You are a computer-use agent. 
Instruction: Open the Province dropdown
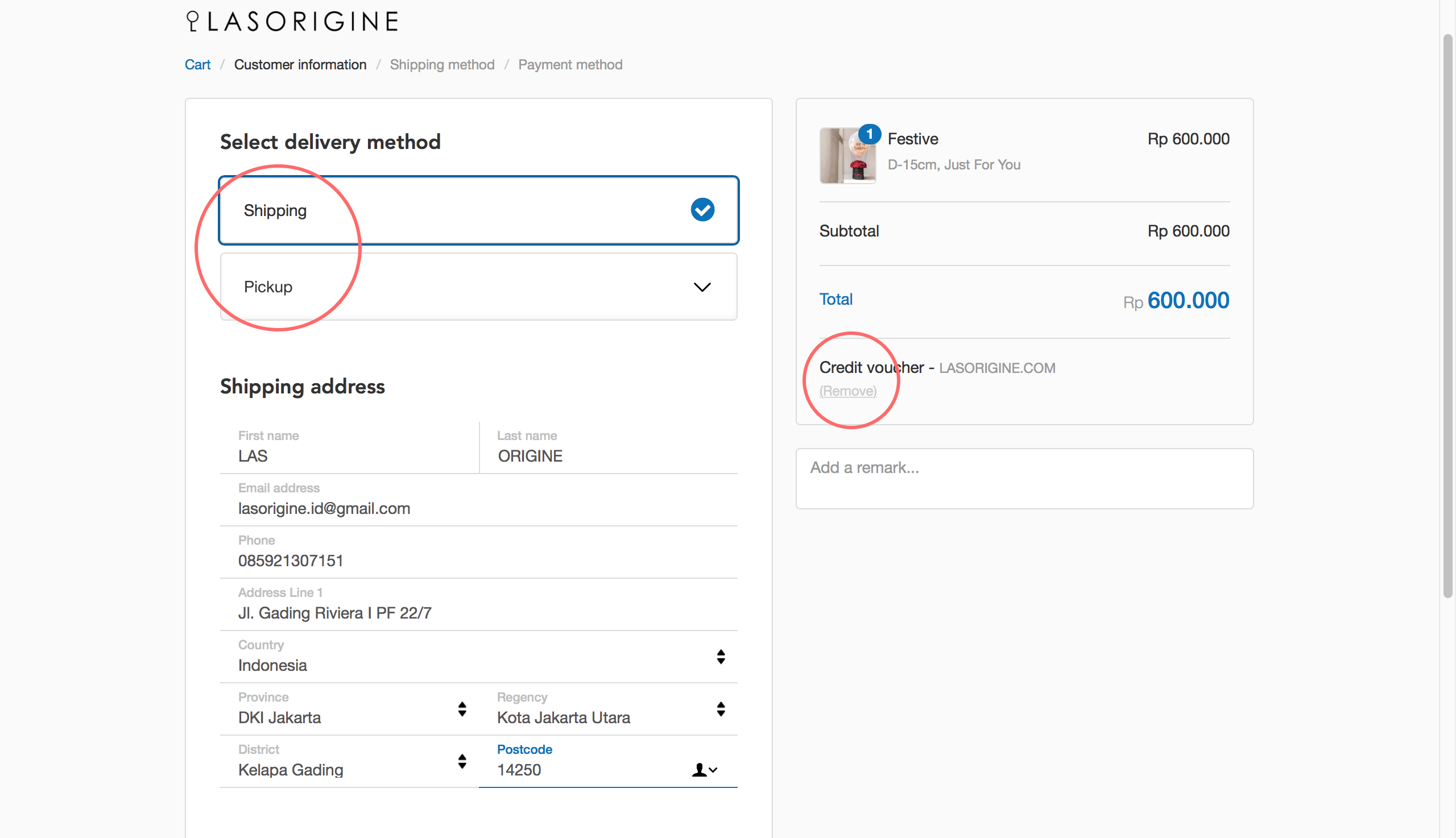coord(349,709)
